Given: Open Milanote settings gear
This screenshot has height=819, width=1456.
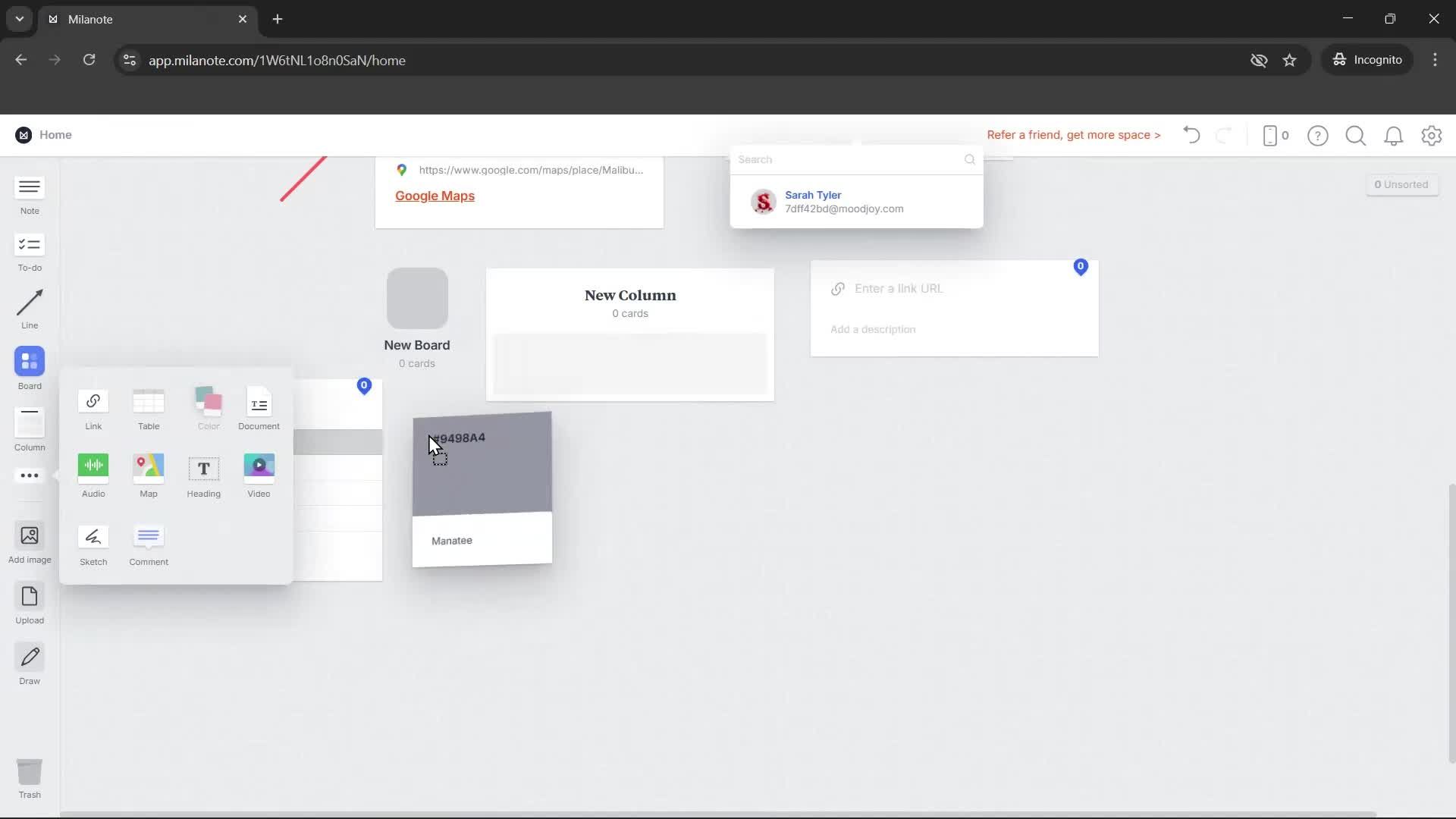Looking at the screenshot, I should (1431, 135).
